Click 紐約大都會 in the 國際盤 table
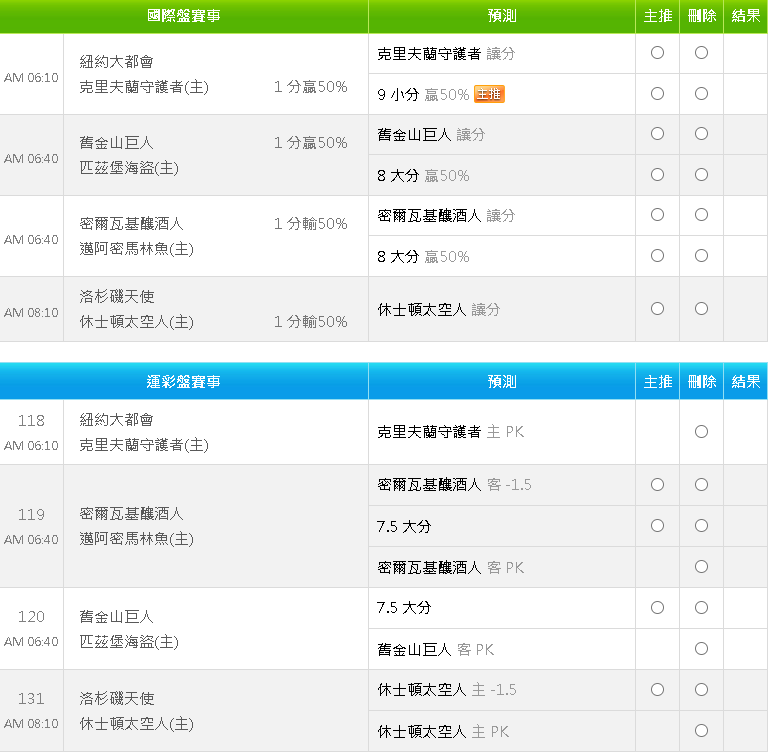 (x=116, y=62)
